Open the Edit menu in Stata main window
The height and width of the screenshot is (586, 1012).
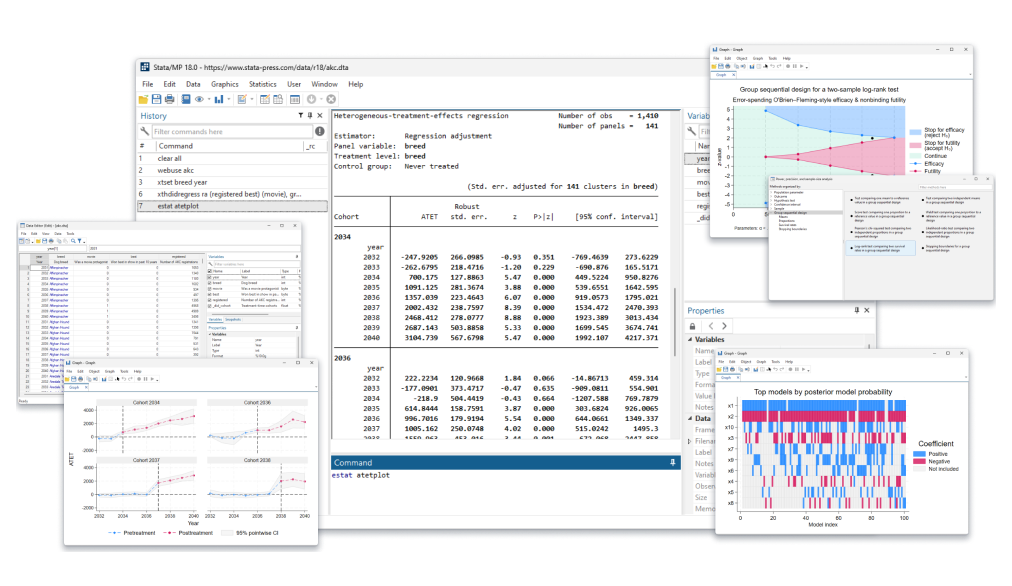169,84
